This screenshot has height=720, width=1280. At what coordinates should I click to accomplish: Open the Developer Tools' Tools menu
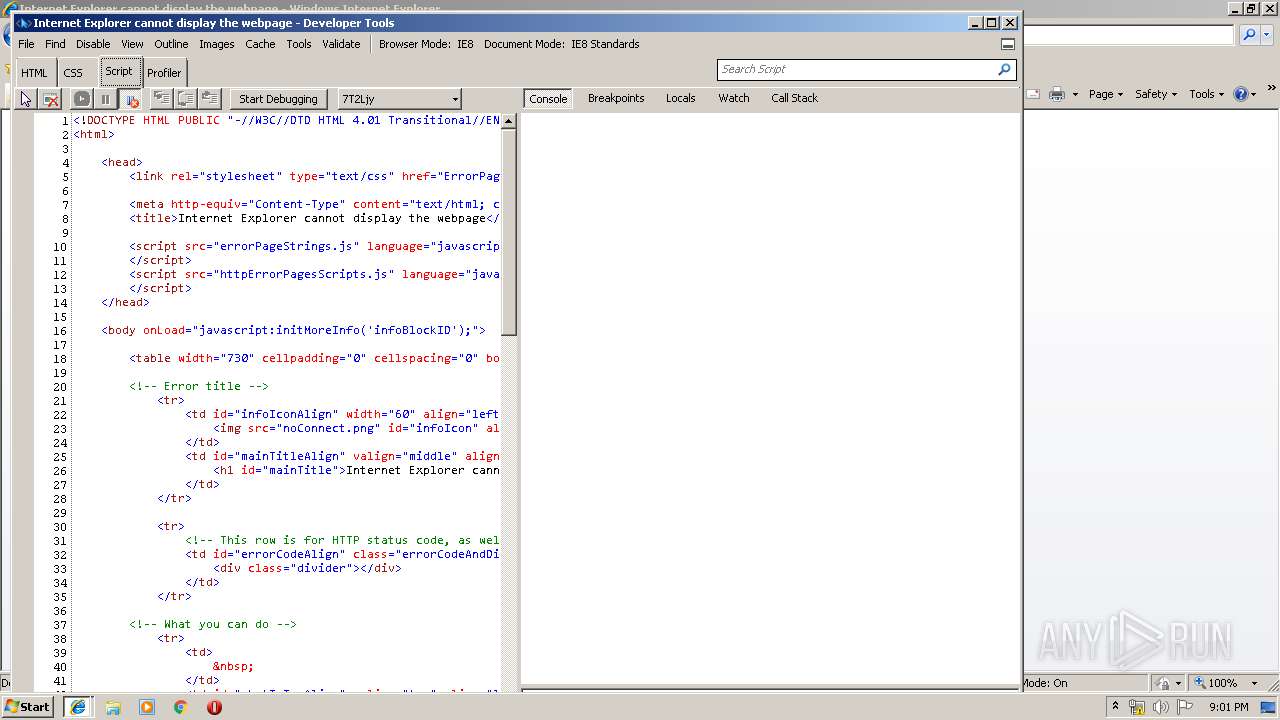[x=299, y=44]
